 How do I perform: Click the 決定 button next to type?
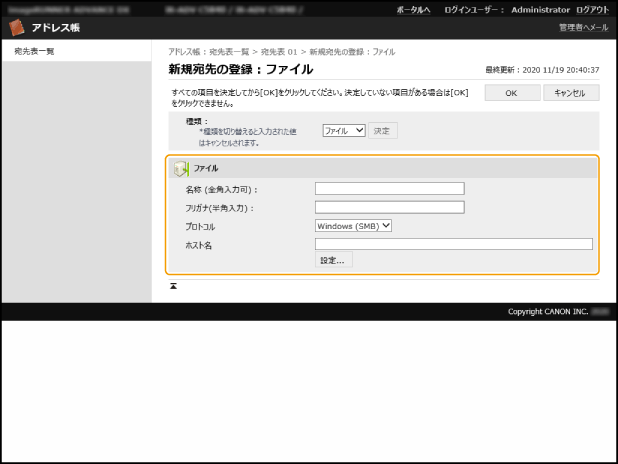click(382, 130)
